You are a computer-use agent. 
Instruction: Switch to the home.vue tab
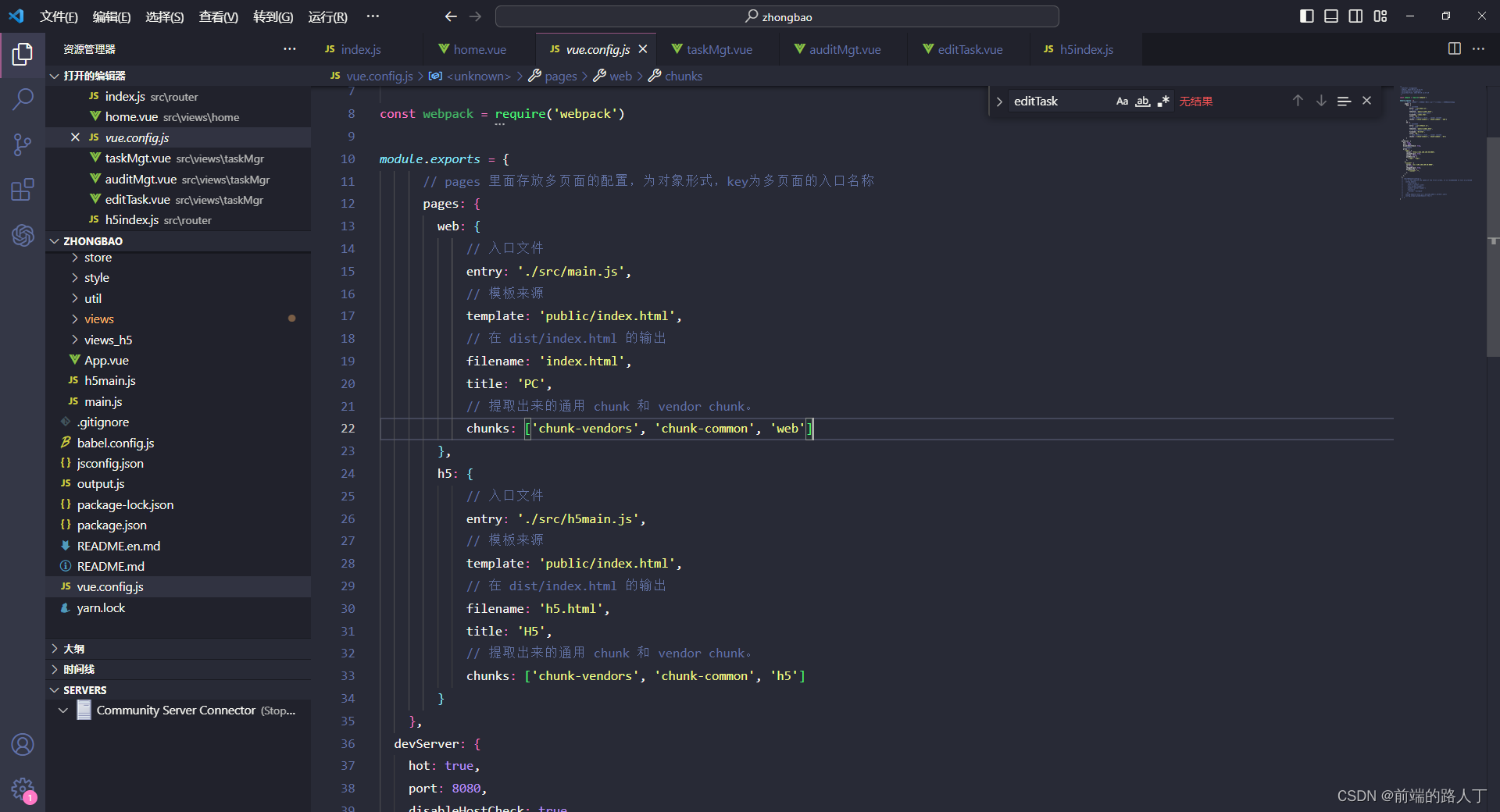(478, 48)
